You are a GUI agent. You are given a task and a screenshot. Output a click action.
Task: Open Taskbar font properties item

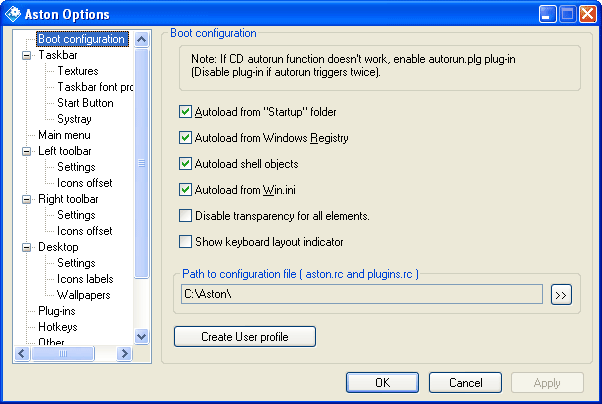click(x=95, y=87)
